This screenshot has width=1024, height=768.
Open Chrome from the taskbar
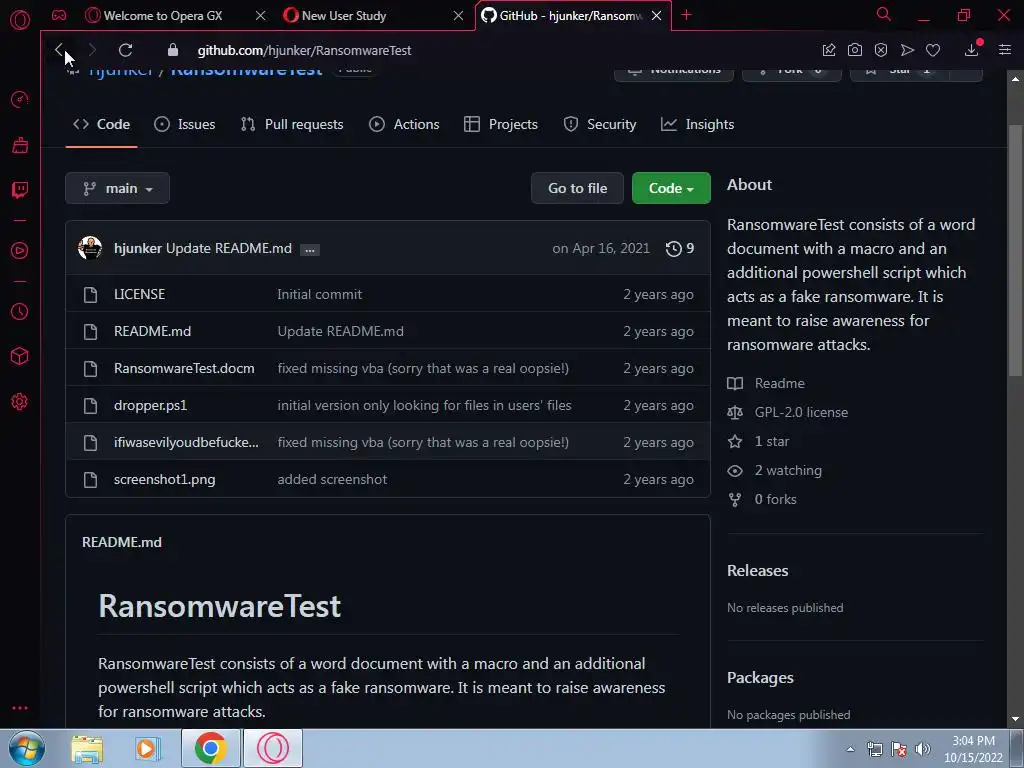pyautogui.click(x=210, y=748)
